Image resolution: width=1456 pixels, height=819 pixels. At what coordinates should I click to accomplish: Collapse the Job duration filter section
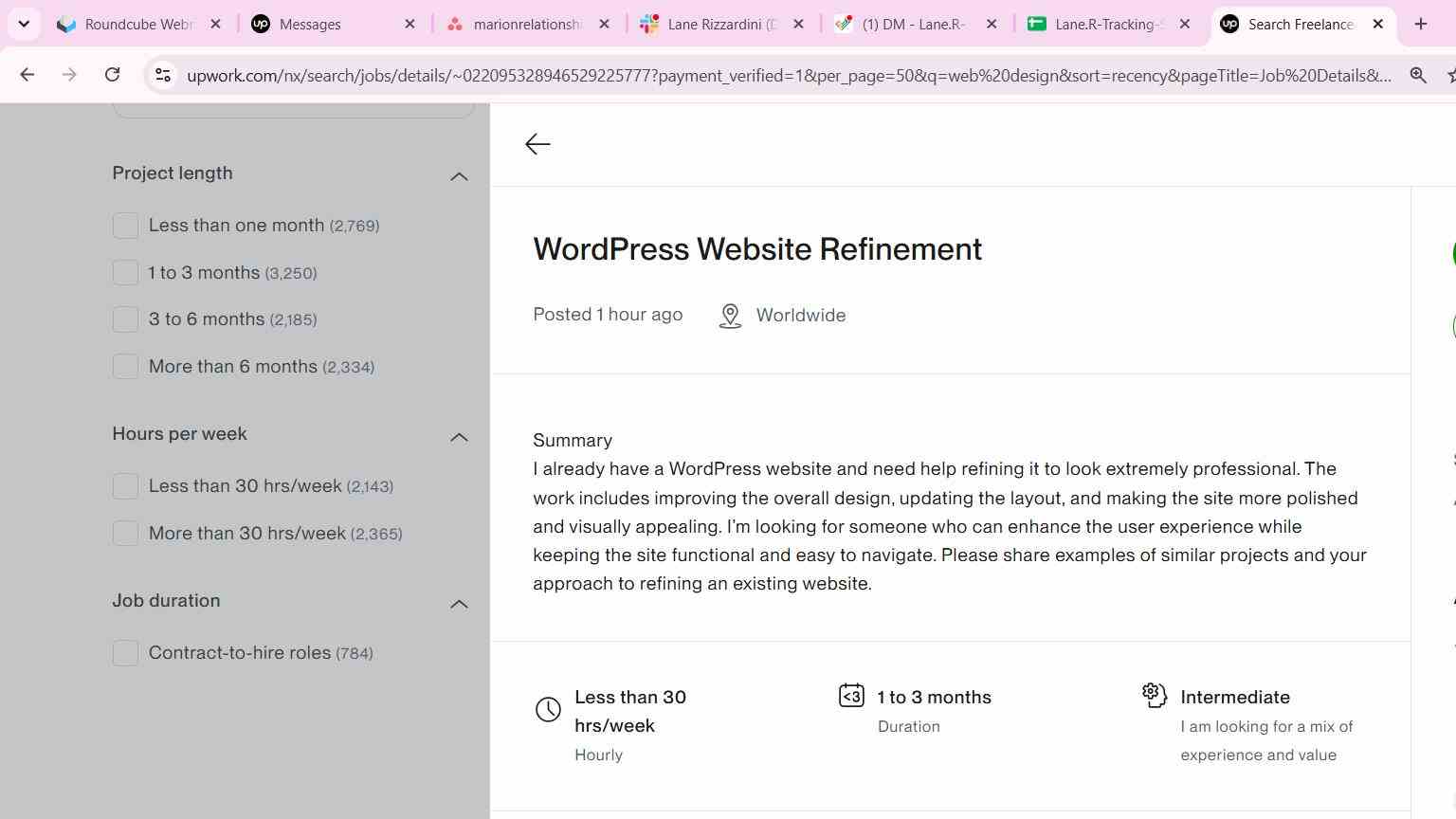[459, 604]
